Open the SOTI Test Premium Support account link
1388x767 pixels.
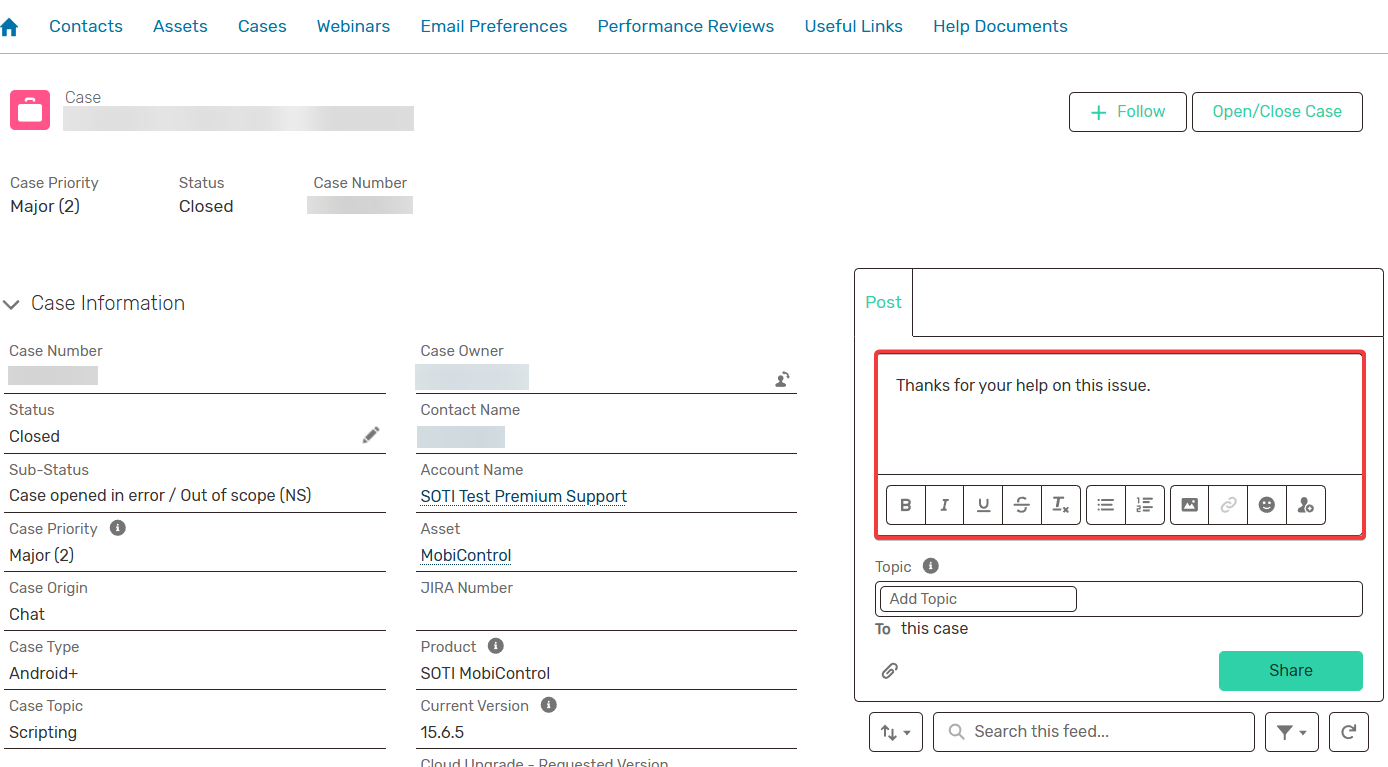pyautogui.click(x=522, y=496)
